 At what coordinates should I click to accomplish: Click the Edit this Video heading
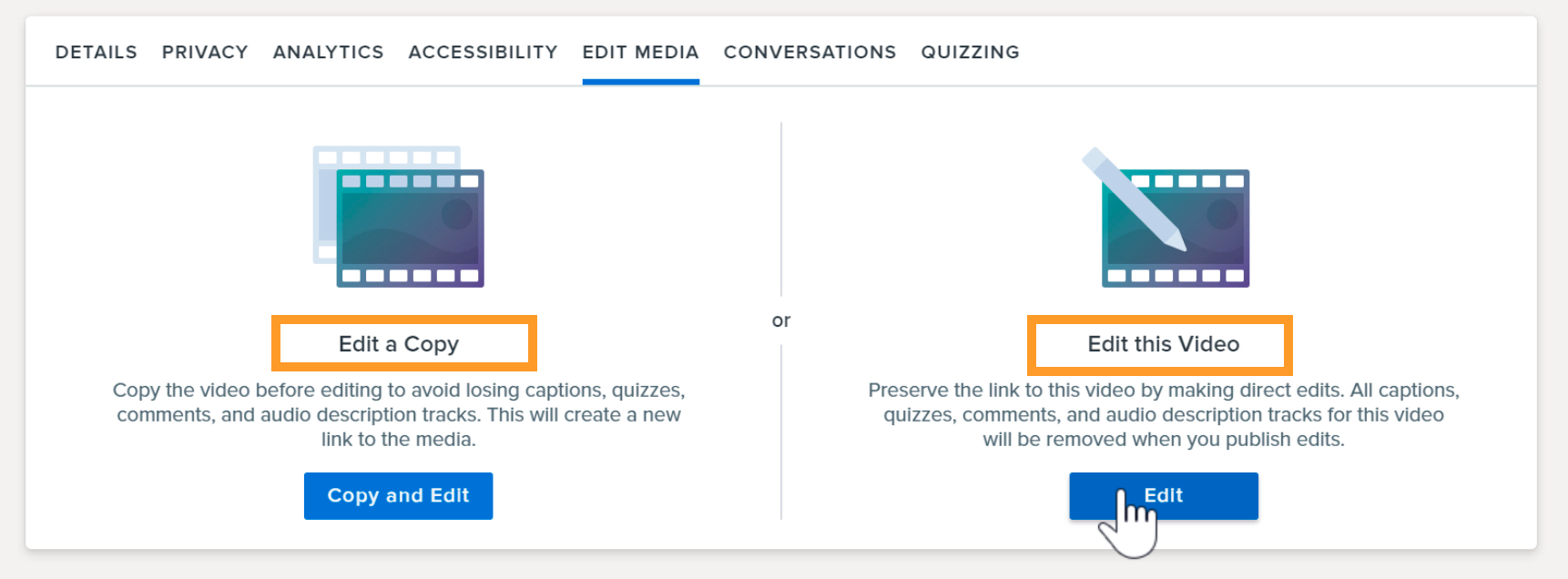coord(1164,344)
